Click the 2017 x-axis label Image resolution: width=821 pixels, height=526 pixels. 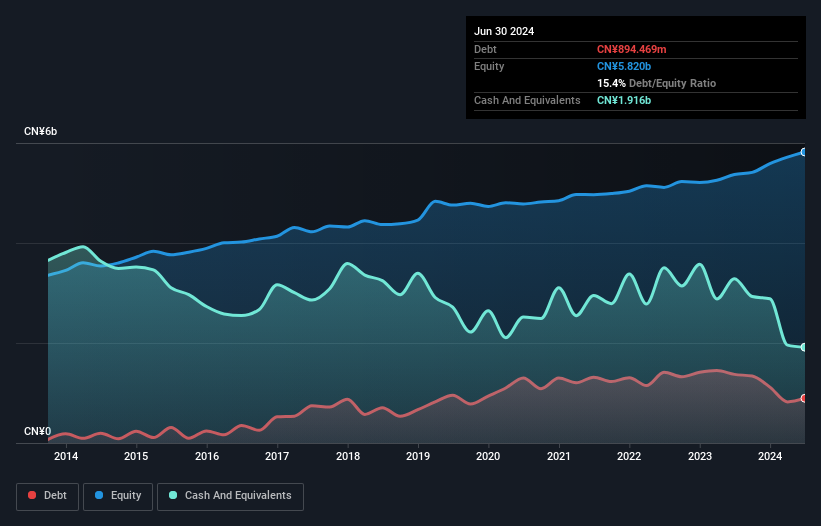click(x=277, y=456)
